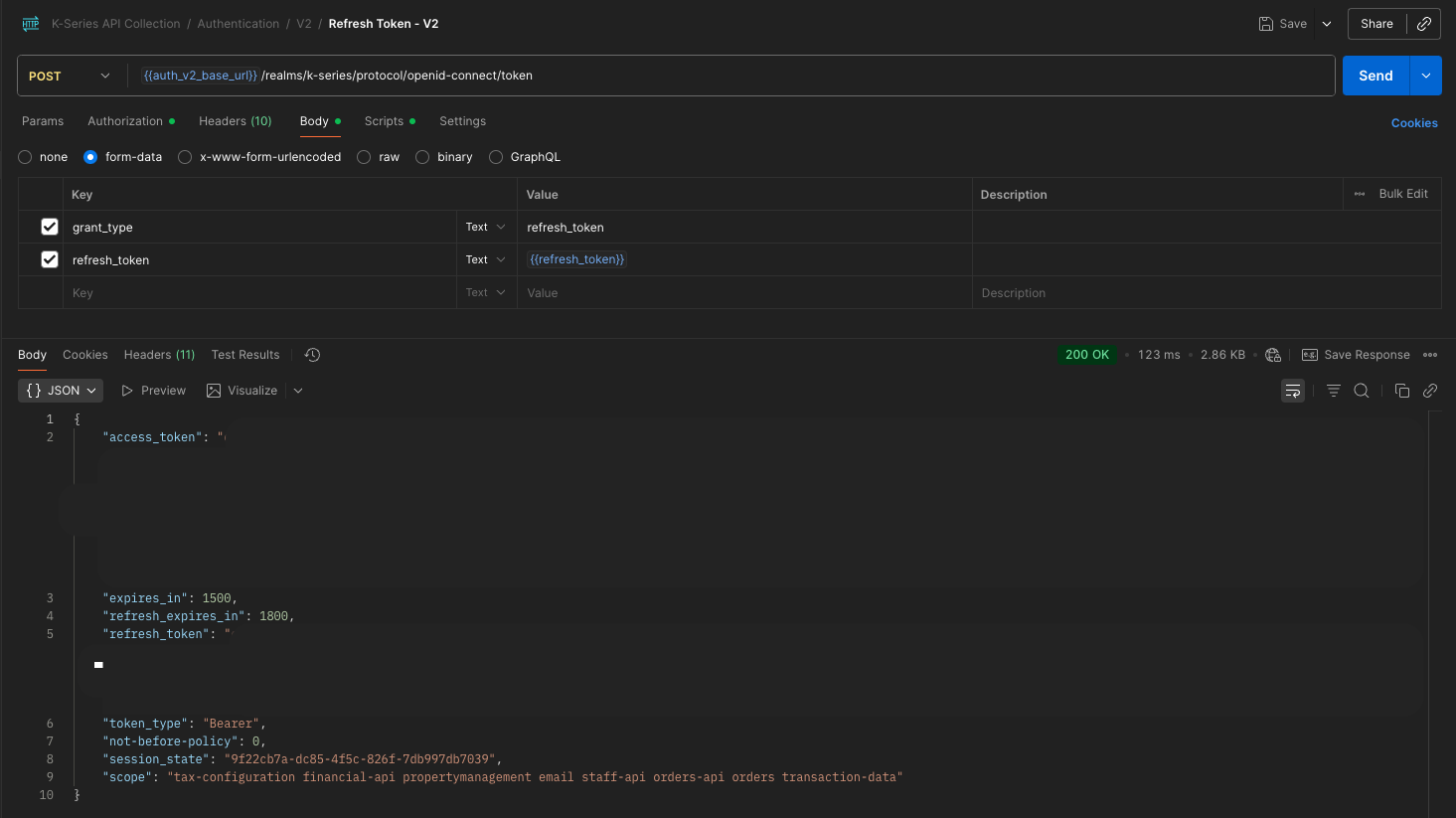The width and height of the screenshot is (1456, 818).
Task: Click the Send button
Action: point(1375,76)
